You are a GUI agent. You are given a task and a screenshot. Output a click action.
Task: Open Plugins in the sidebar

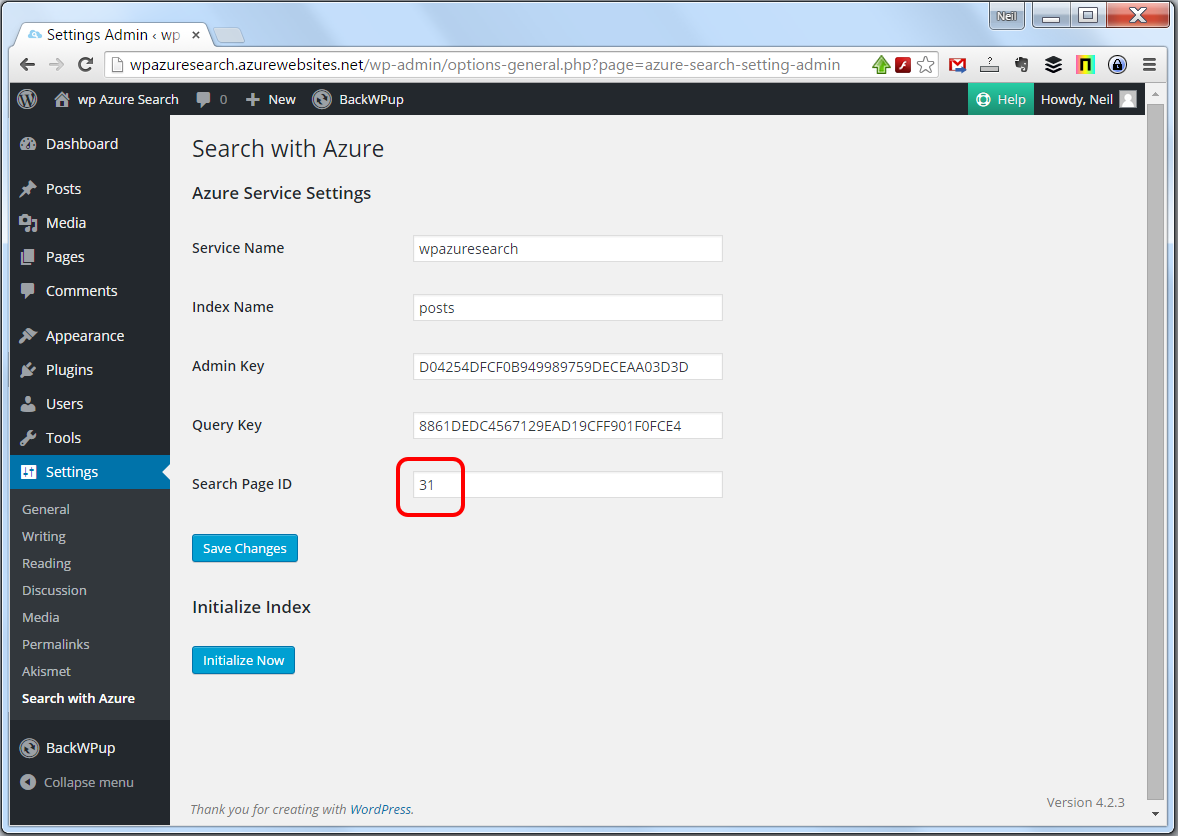click(x=69, y=370)
